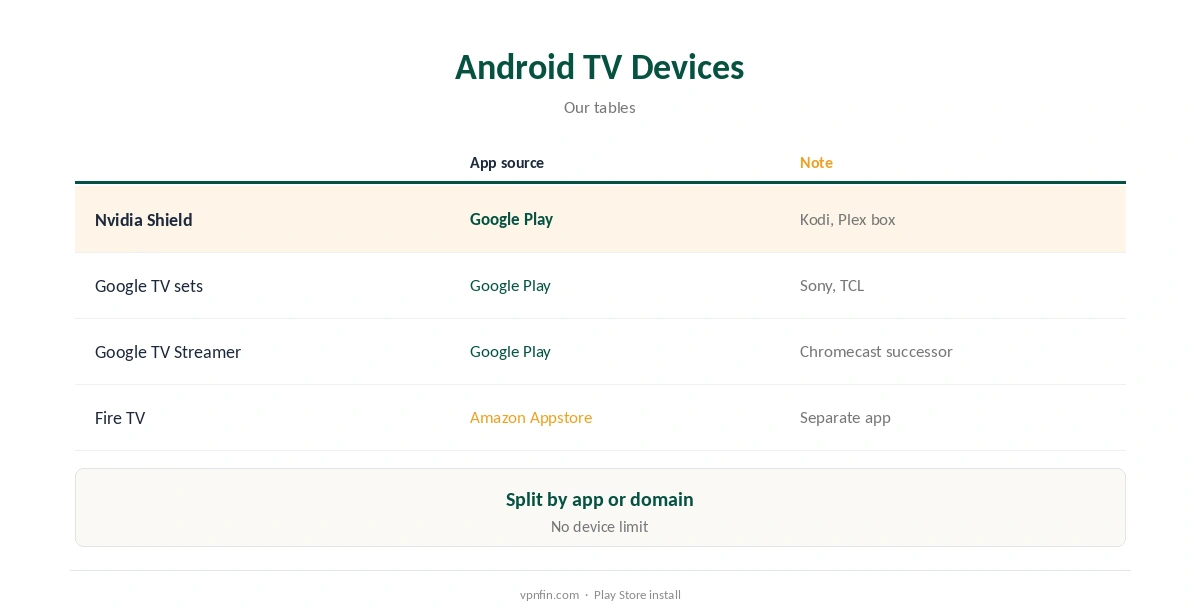This screenshot has height=614, width=1200.
Task: Select the "Google TV Streamer" row name
Action: click(x=168, y=352)
